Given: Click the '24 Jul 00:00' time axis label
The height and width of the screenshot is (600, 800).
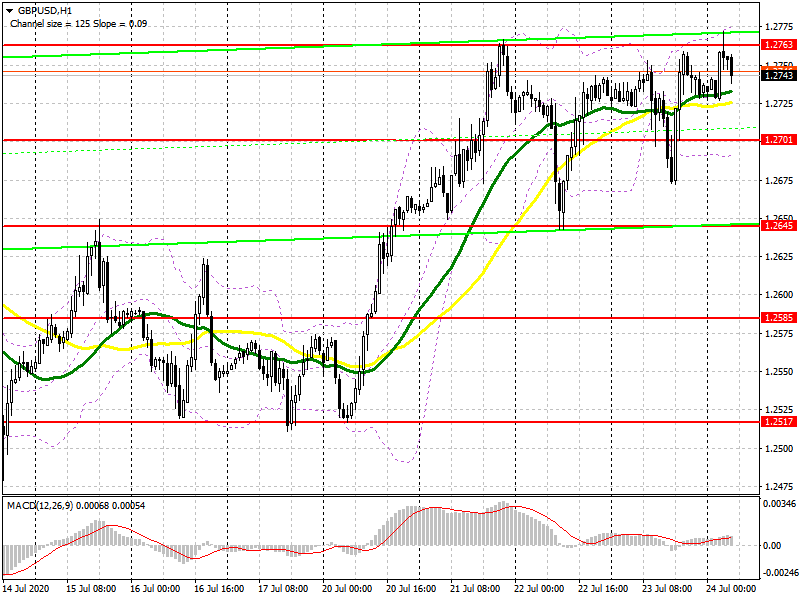Looking at the screenshot, I should [731, 588].
